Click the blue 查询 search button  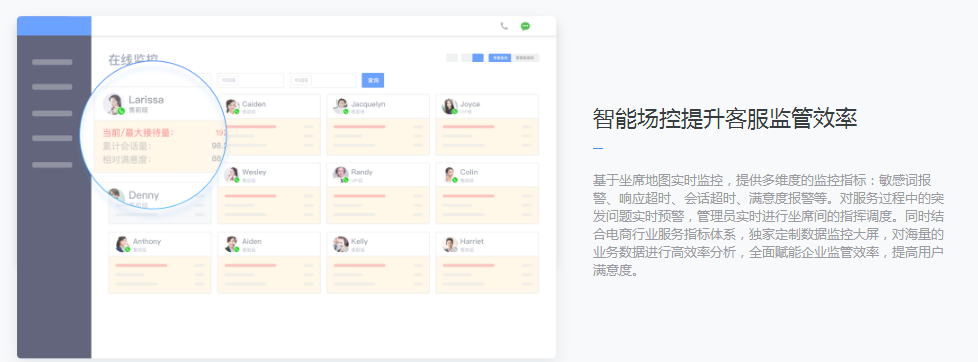coord(373,80)
